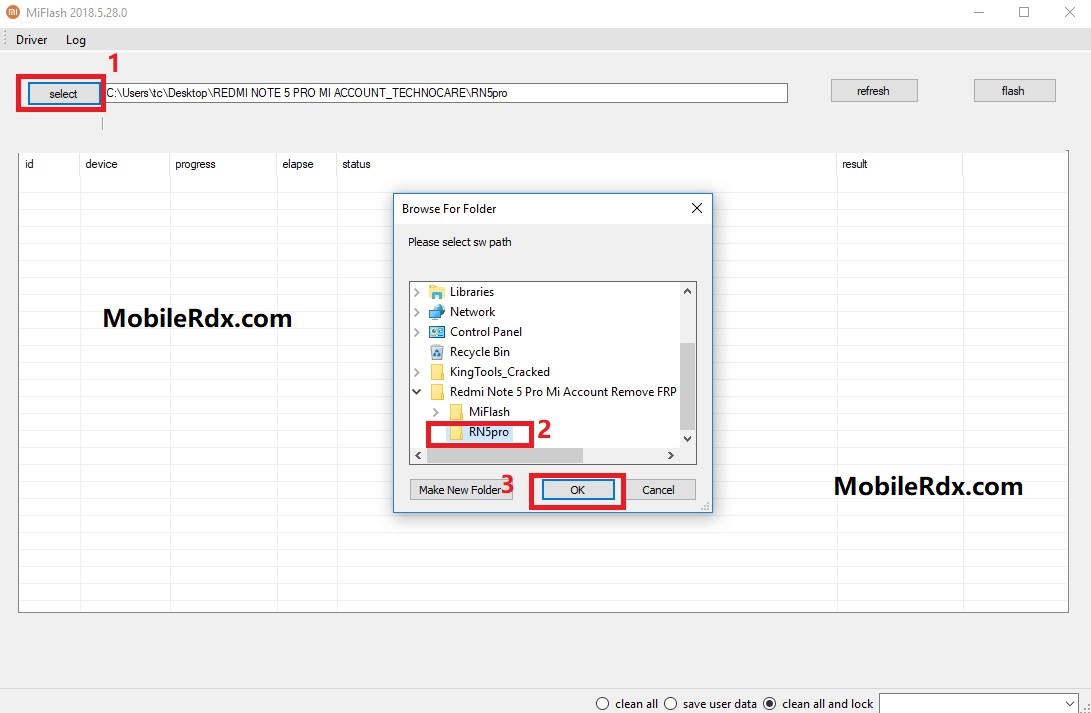Click the Libraries folder icon
This screenshot has width=1091, height=713.
(437, 292)
